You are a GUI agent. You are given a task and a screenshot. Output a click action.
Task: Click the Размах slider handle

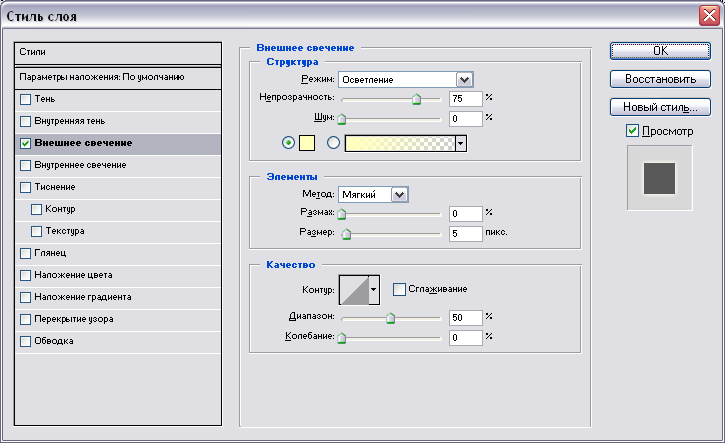pyautogui.click(x=342, y=214)
